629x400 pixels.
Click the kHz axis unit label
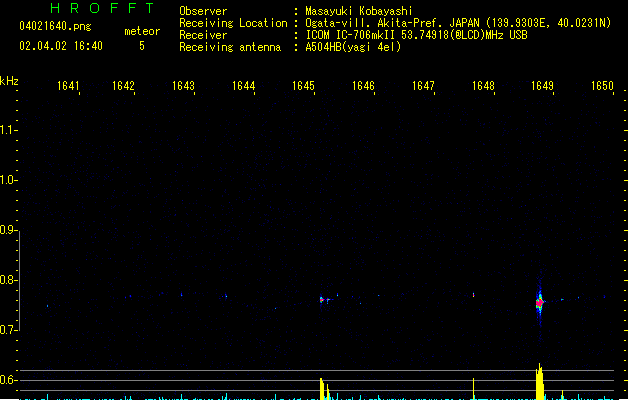coord(9,81)
